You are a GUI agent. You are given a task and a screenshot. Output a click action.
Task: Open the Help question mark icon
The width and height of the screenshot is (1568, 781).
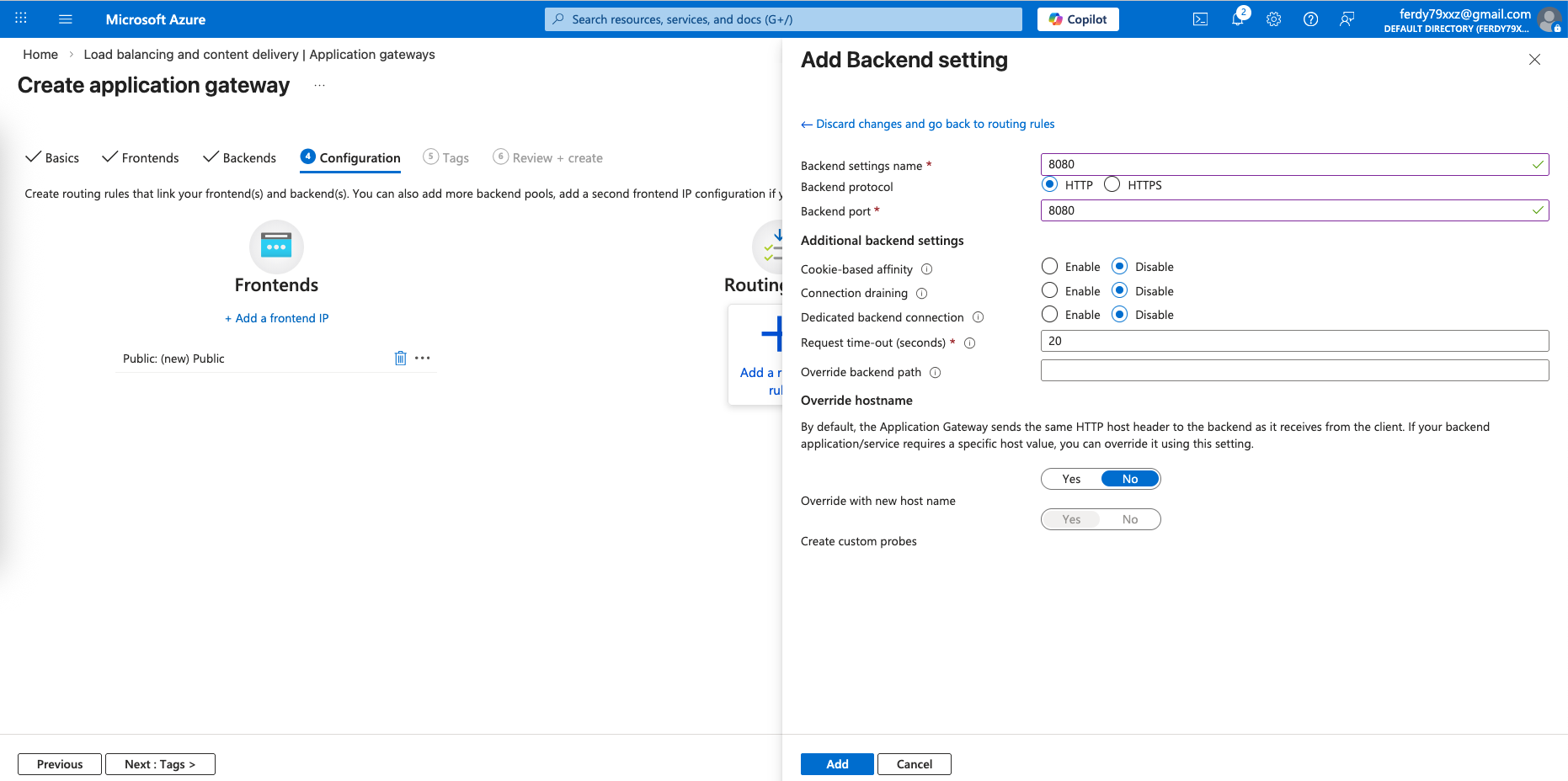point(1310,19)
